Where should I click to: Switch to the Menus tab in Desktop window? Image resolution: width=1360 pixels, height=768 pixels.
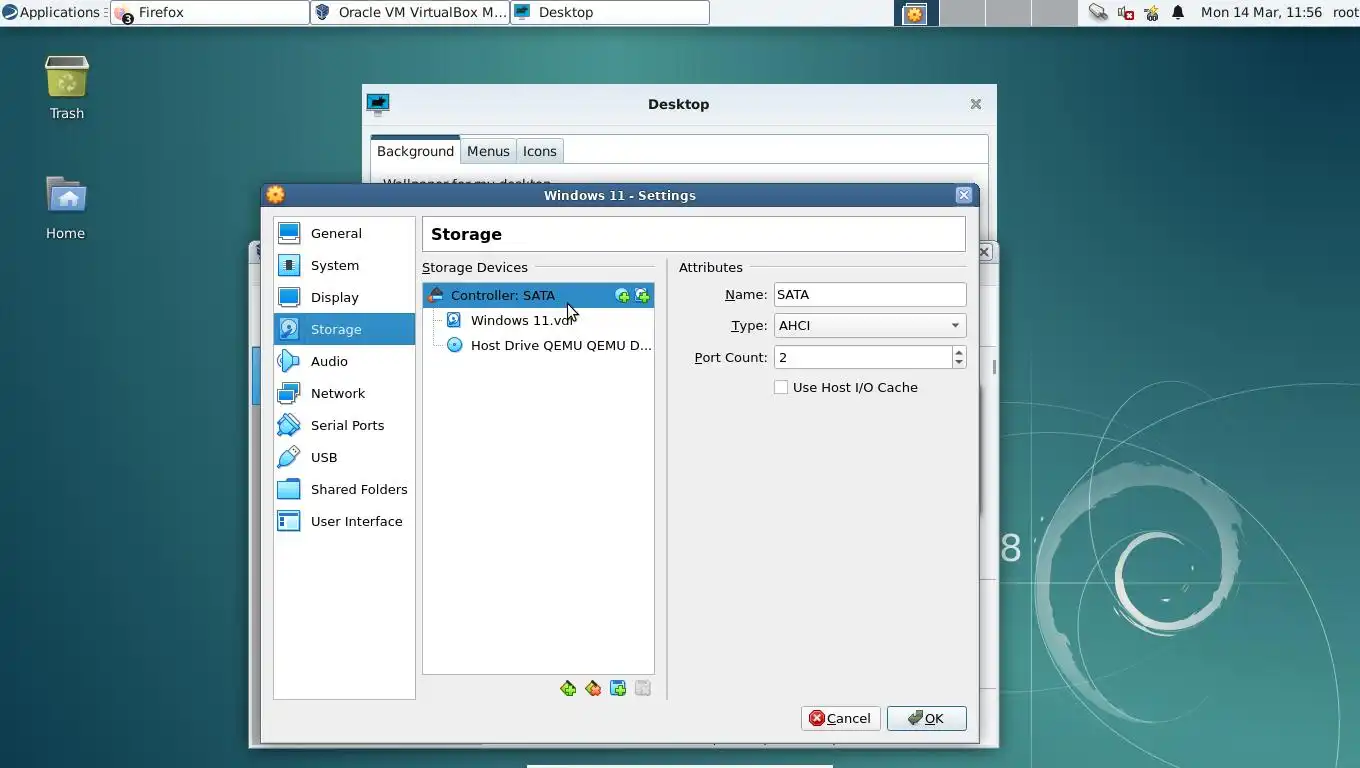coord(488,151)
